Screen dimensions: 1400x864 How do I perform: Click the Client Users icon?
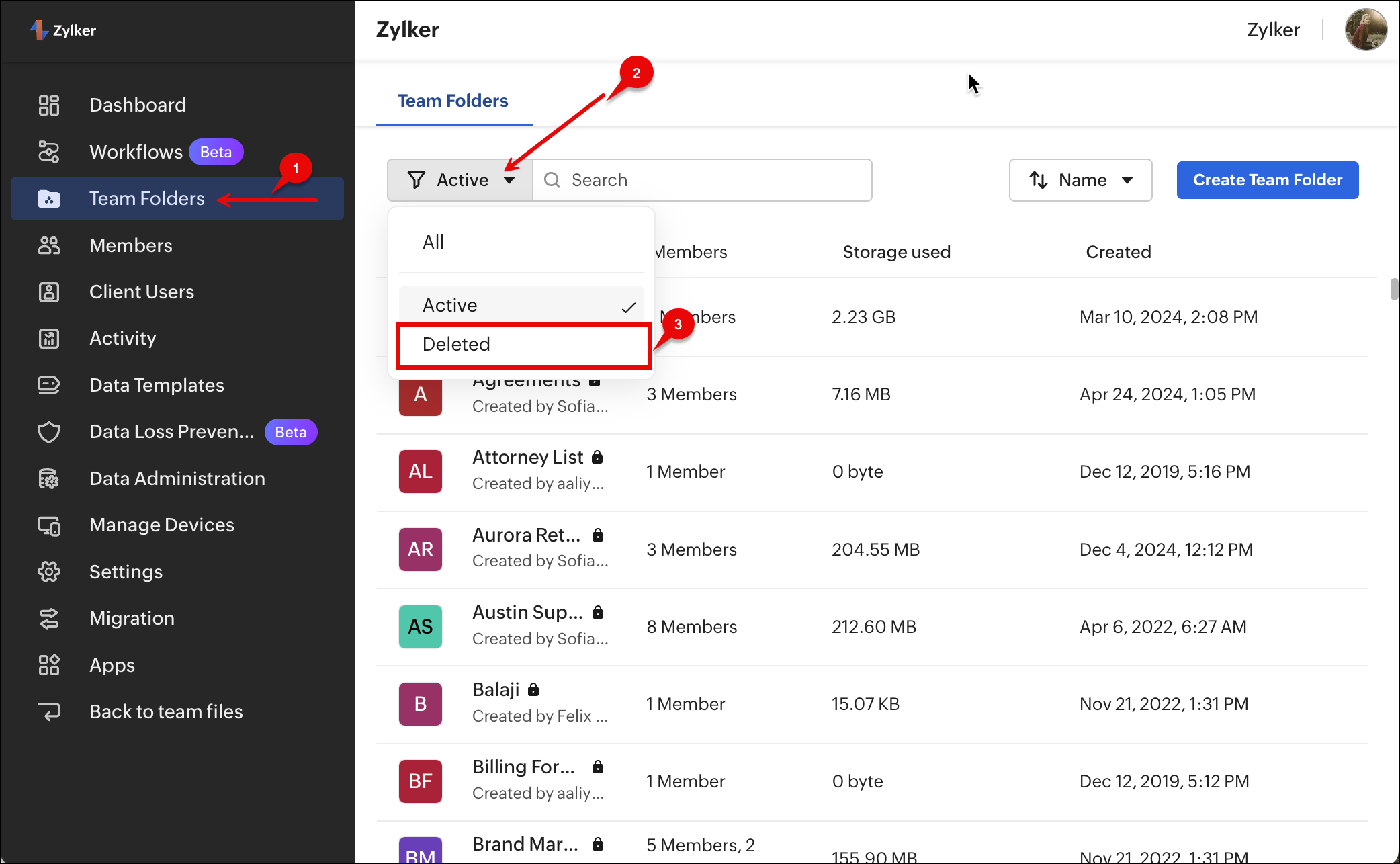coord(49,292)
